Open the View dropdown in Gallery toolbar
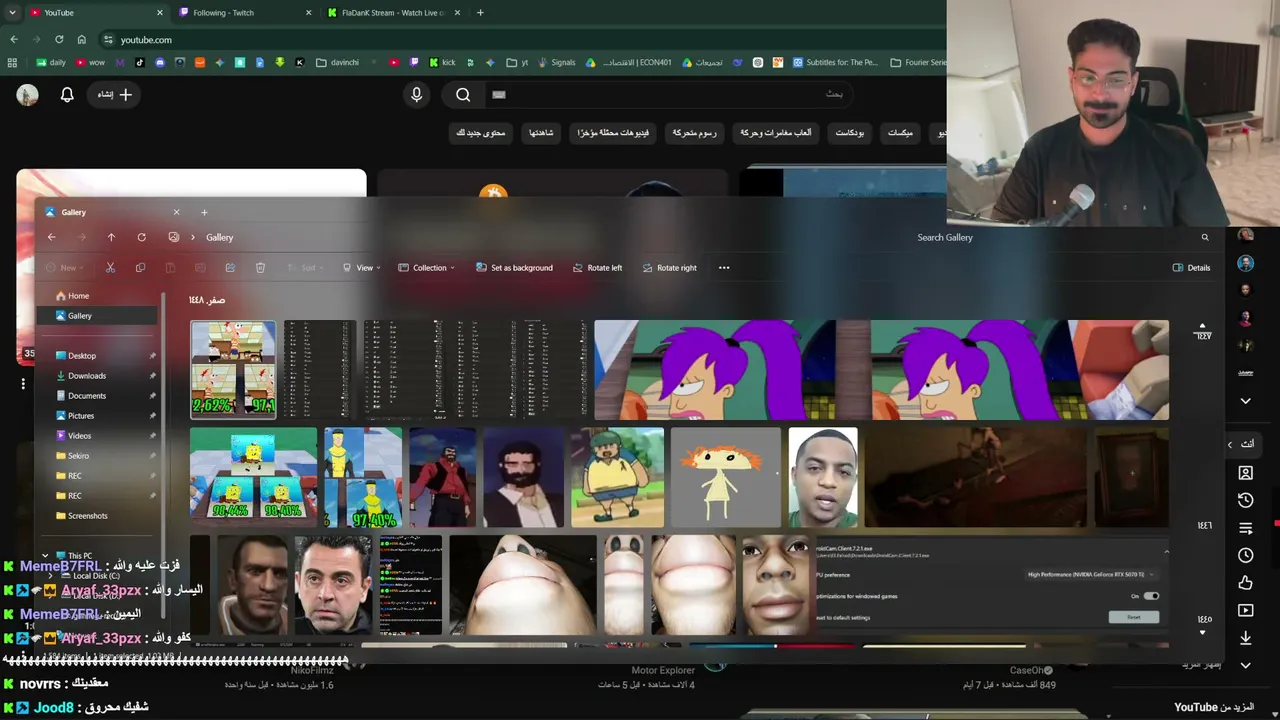1280x720 pixels. 361,268
